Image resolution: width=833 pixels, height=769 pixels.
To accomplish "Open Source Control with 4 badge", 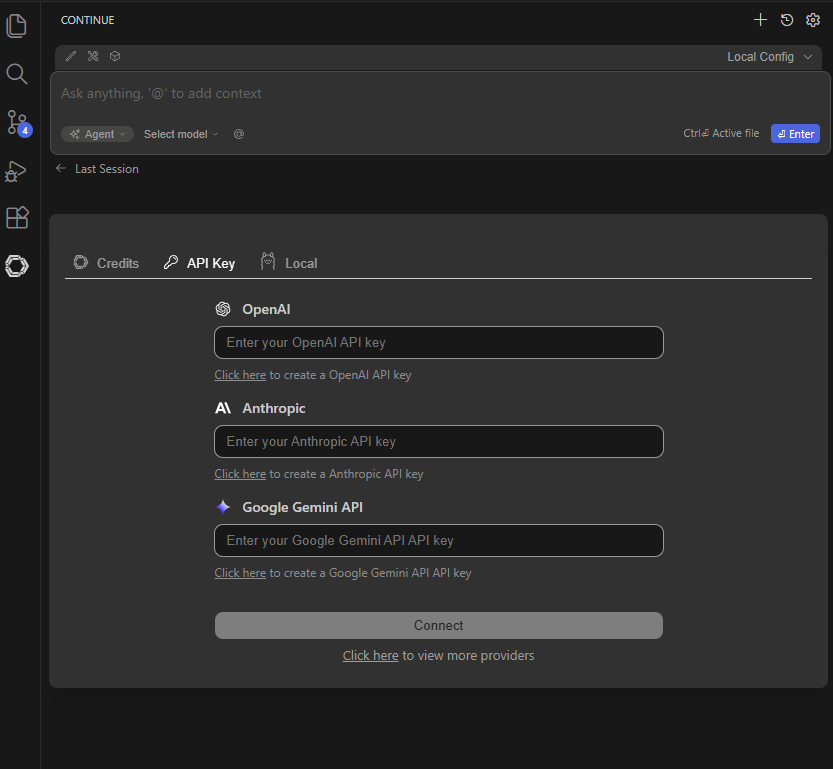I will point(19,123).
